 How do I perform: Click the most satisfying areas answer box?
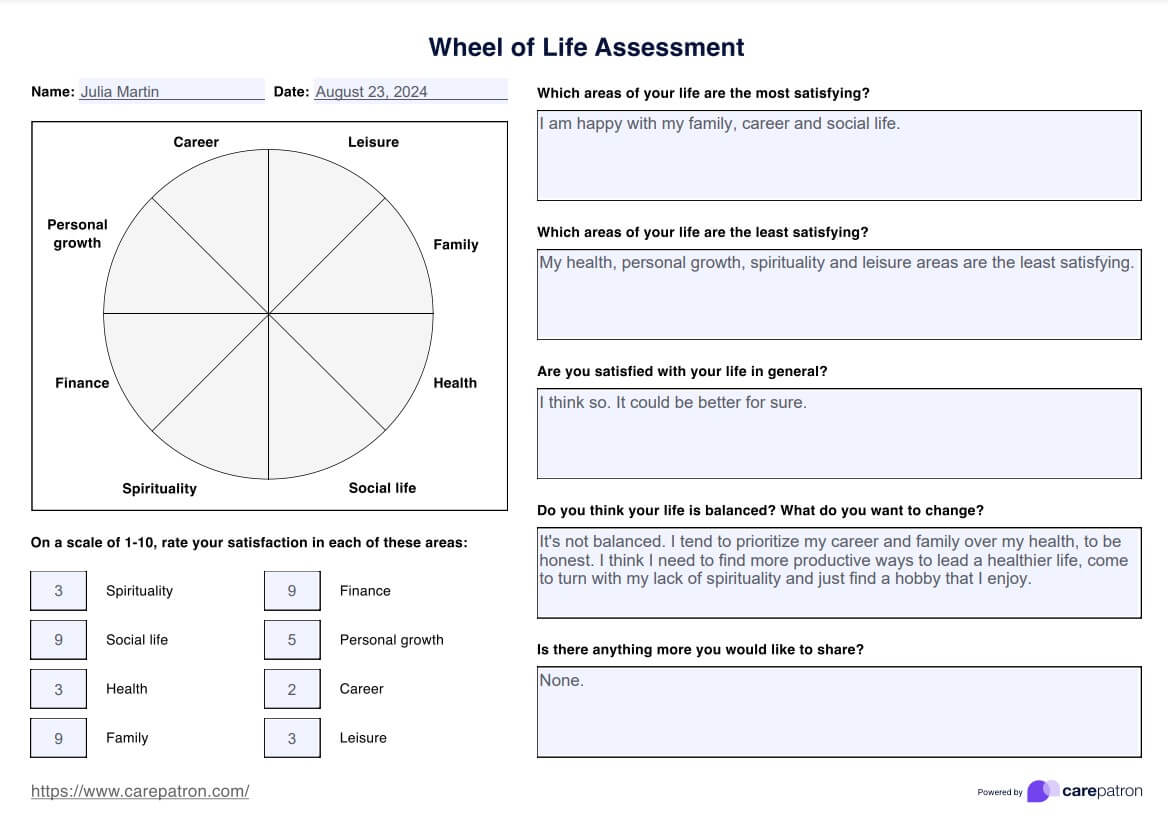pyautogui.click(x=839, y=155)
